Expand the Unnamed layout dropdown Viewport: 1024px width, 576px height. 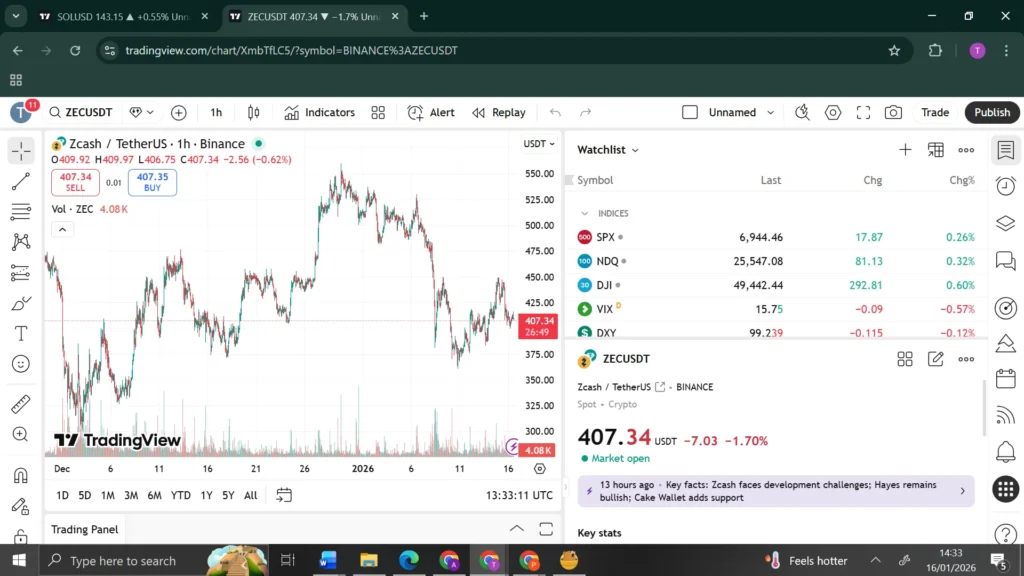[x=771, y=112]
